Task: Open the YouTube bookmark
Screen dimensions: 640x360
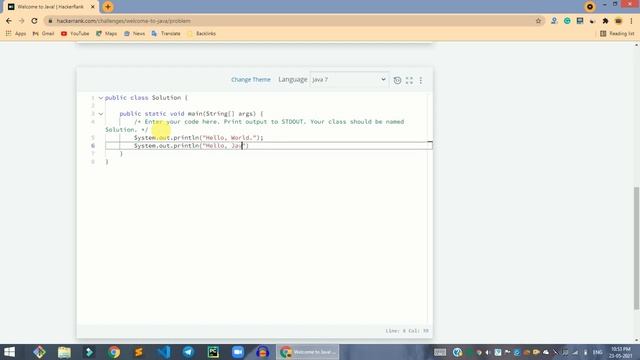Action: point(75,33)
